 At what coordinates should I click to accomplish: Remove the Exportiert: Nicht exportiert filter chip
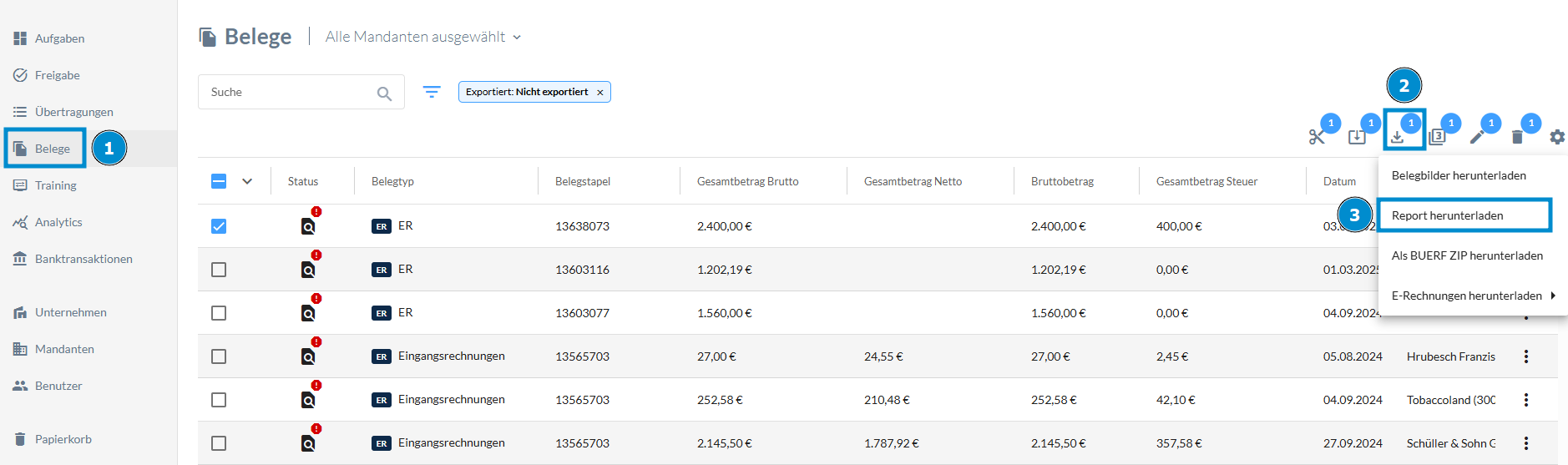599,93
